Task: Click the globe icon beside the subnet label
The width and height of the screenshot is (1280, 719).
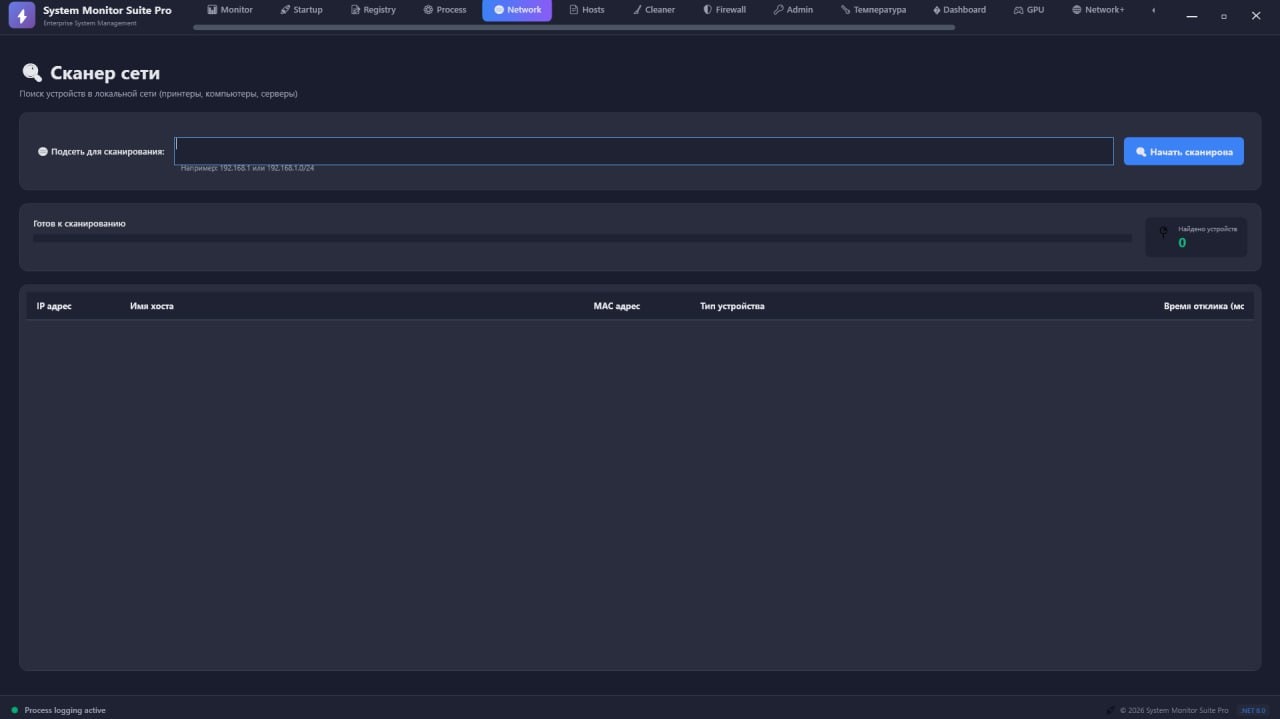Action: point(42,151)
